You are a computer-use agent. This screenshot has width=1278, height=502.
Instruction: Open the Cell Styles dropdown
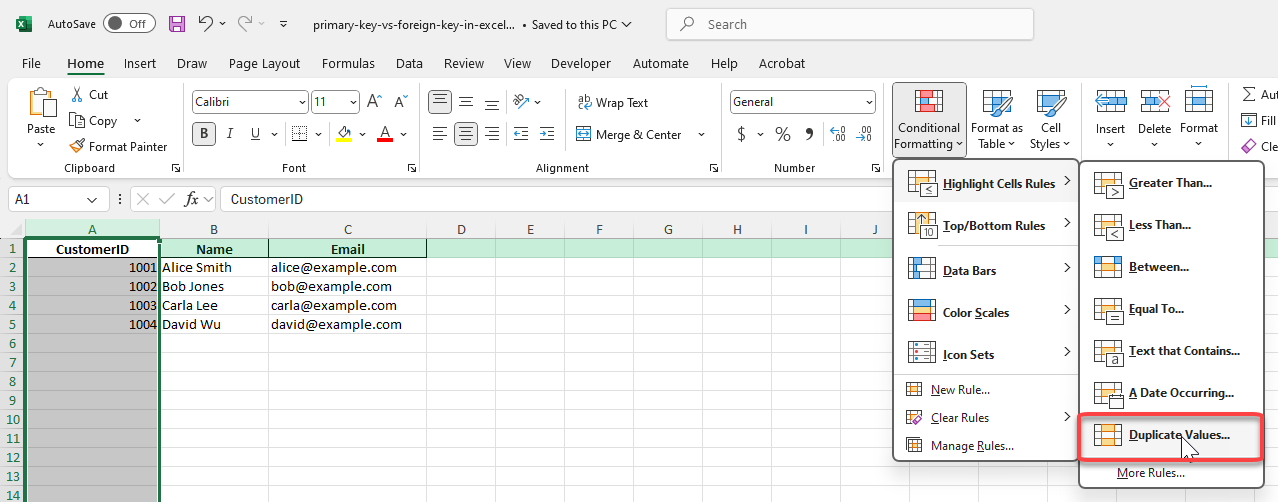point(1051,121)
